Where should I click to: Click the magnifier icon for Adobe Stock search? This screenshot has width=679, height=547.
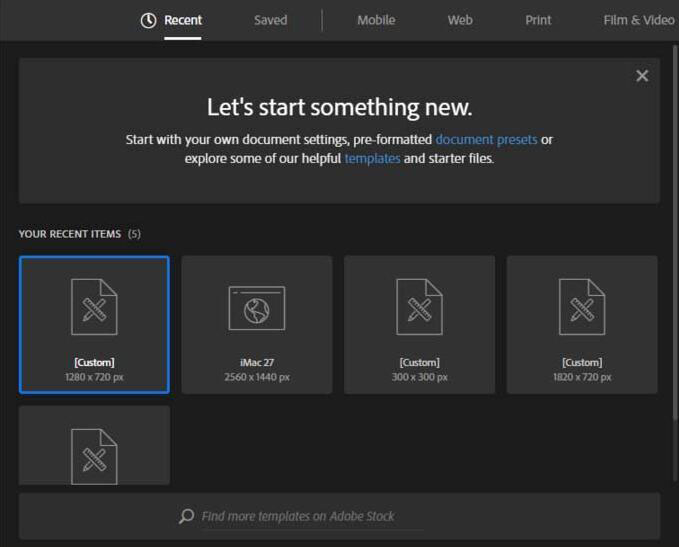[x=186, y=517]
